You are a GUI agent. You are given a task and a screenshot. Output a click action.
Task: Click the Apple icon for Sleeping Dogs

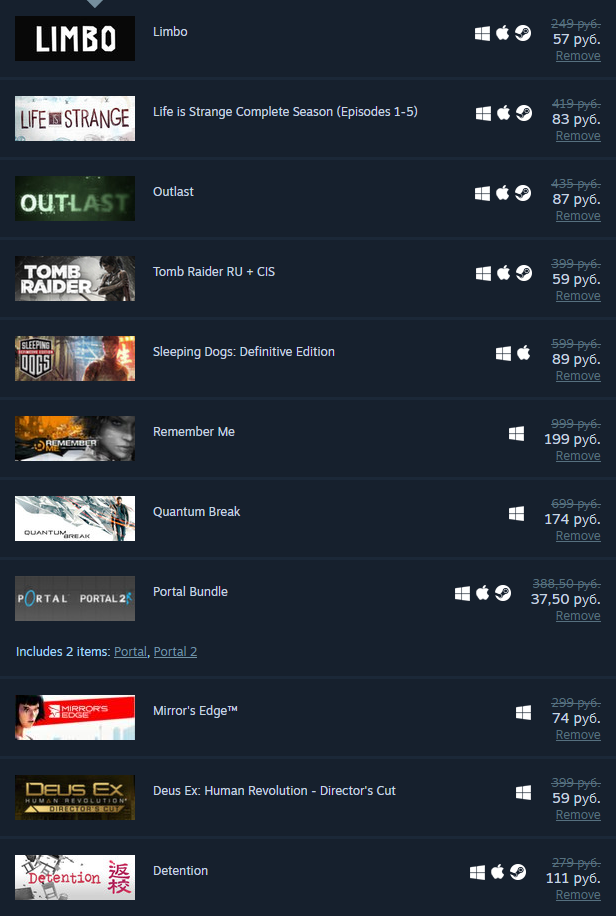coord(524,353)
